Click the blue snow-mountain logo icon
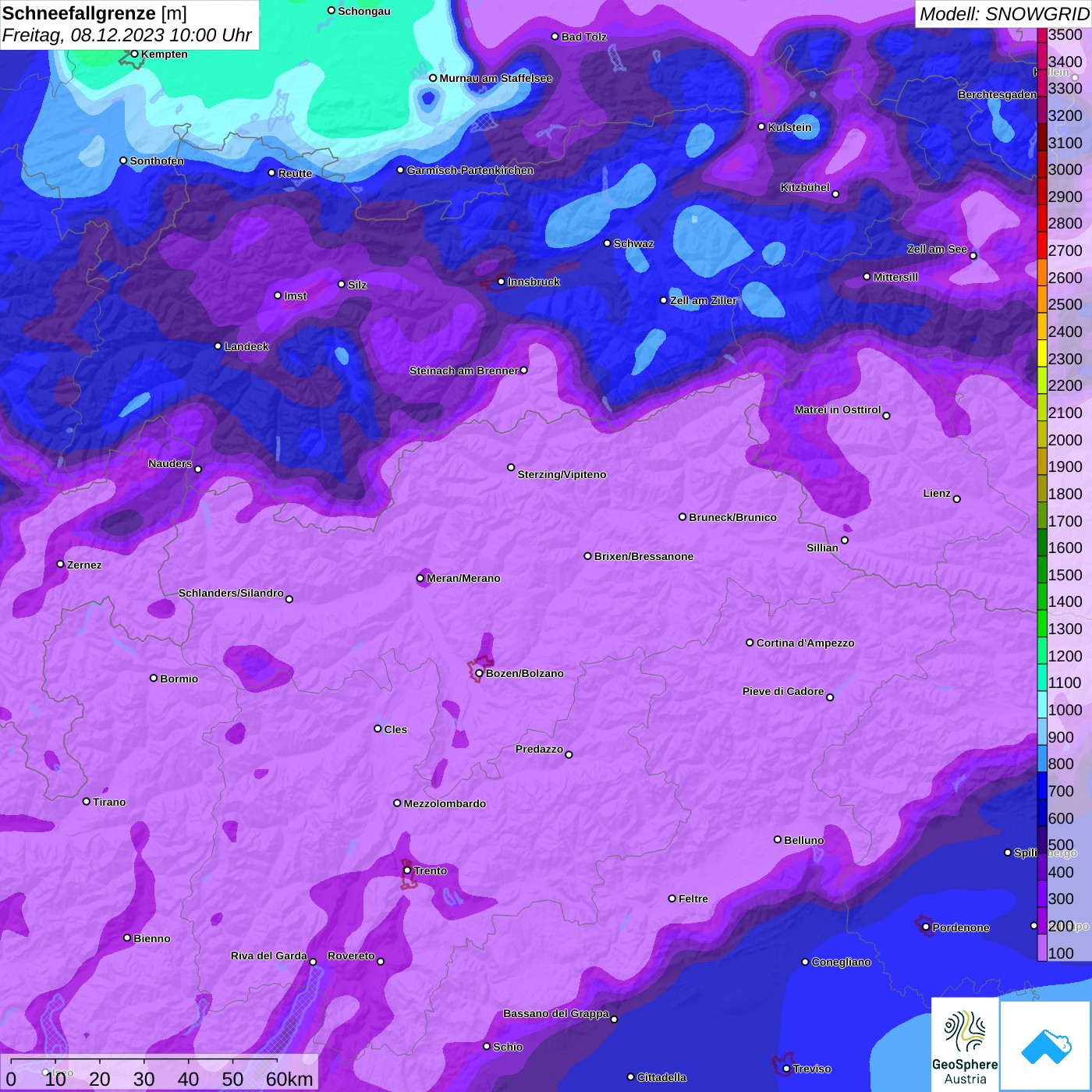The image size is (1092, 1092). (x=1045, y=1046)
